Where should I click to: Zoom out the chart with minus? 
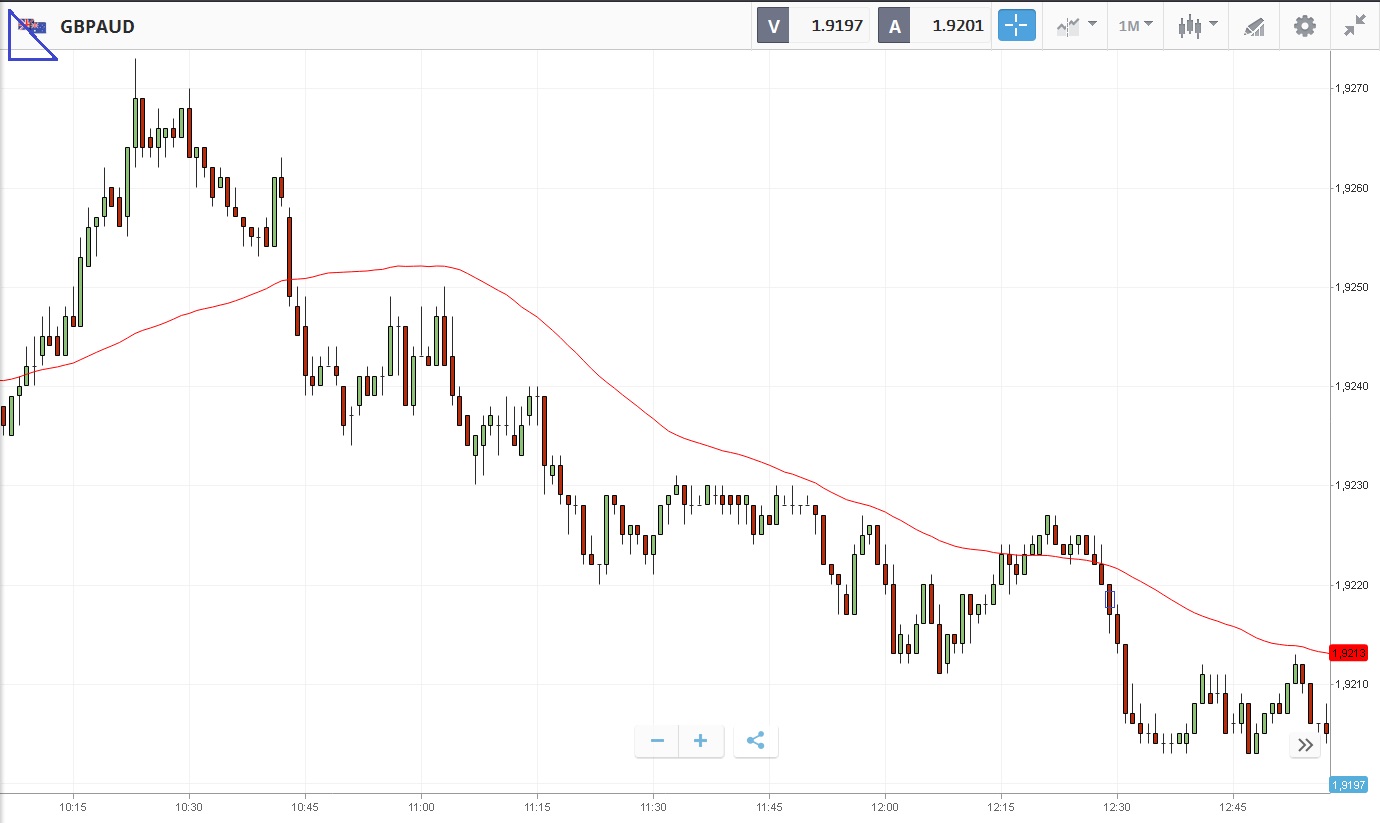coord(657,741)
